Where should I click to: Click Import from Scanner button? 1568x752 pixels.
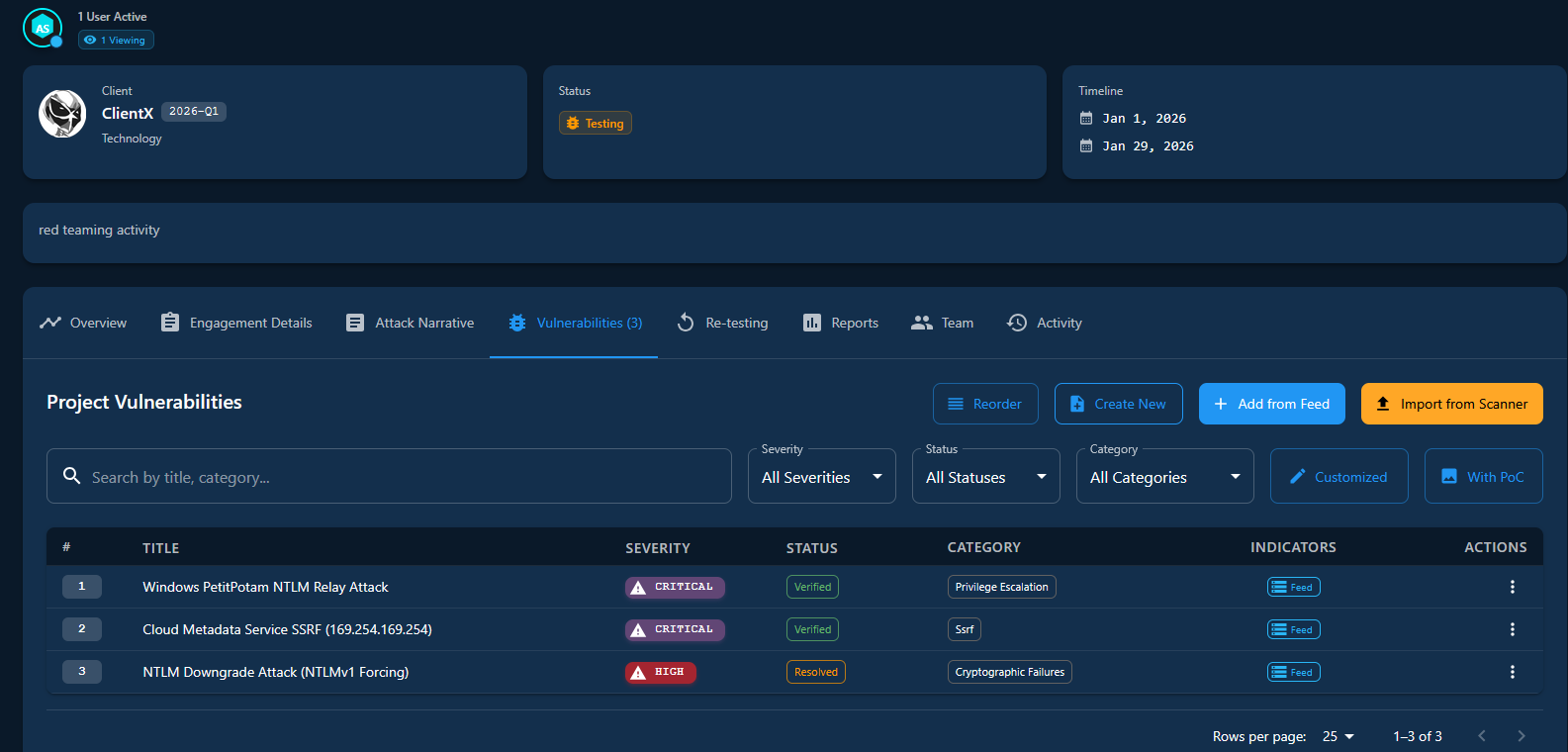1452,404
